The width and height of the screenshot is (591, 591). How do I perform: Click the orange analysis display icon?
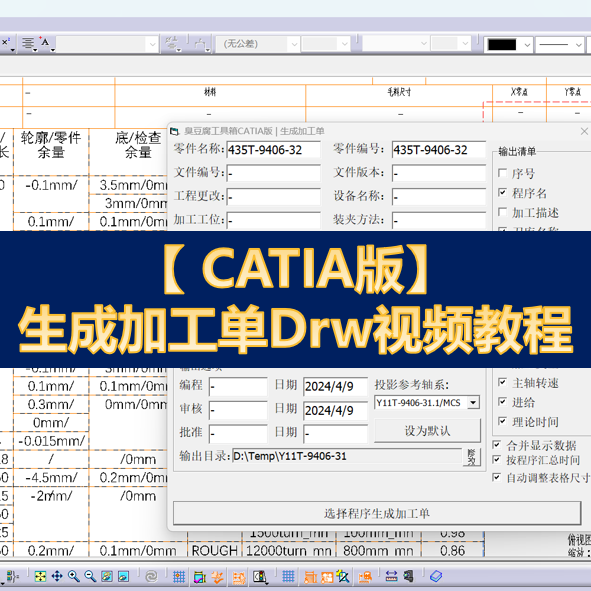point(217,577)
